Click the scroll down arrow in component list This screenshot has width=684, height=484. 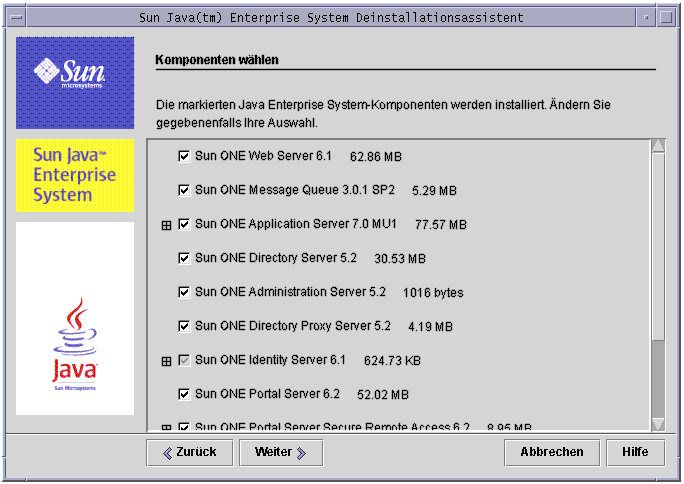658,424
